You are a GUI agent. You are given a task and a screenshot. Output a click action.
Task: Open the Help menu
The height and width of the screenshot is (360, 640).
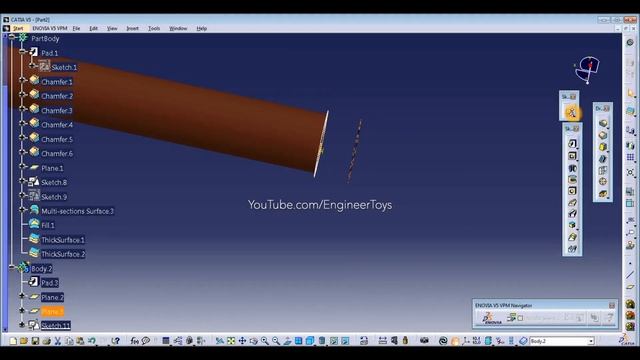(202, 29)
